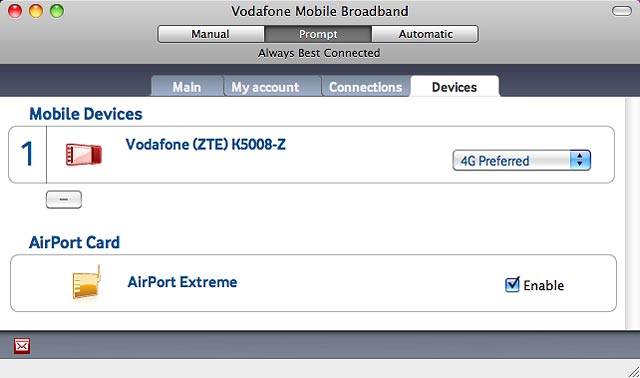Open the red envelope messages icon

click(22, 346)
